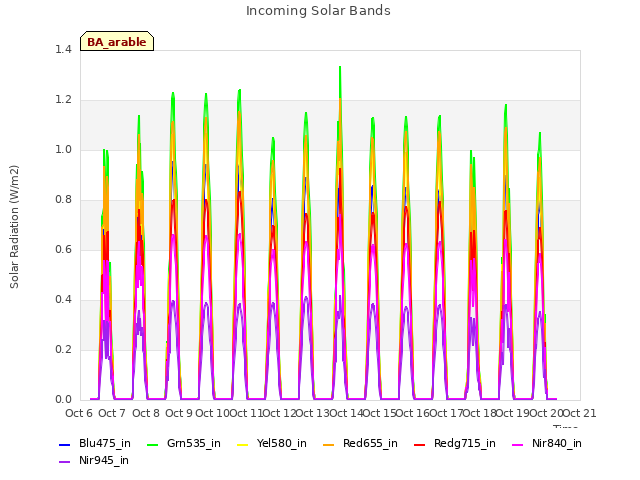Click the Incoming Solar Bands chart title
The height and width of the screenshot is (480, 640).
click(x=318, y=11)
